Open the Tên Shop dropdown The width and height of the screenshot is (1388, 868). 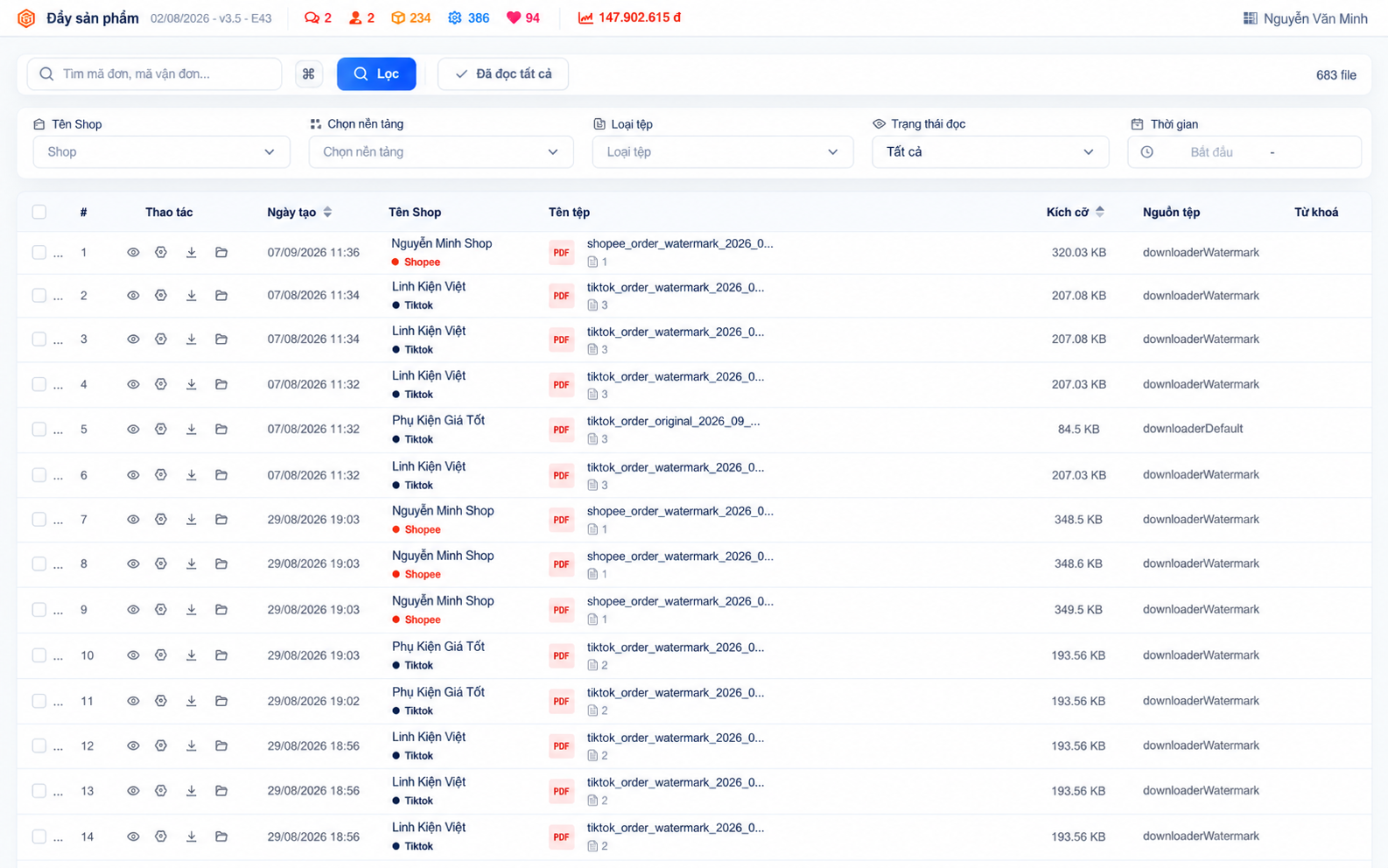click(x=162, y=152)
